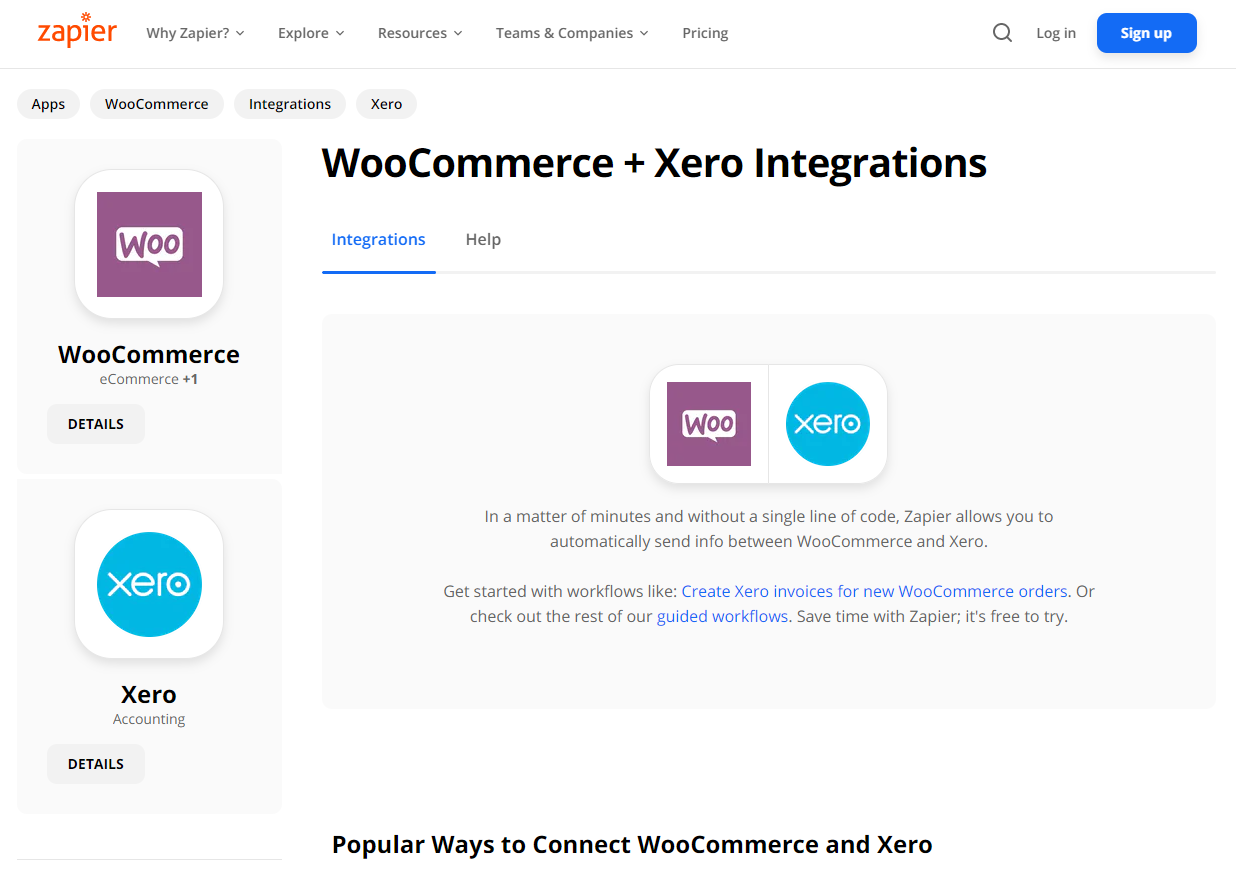This screenshot has width=1236, height=890.
Task: Open the search magnifier icon
Action: click(1002, 33)
